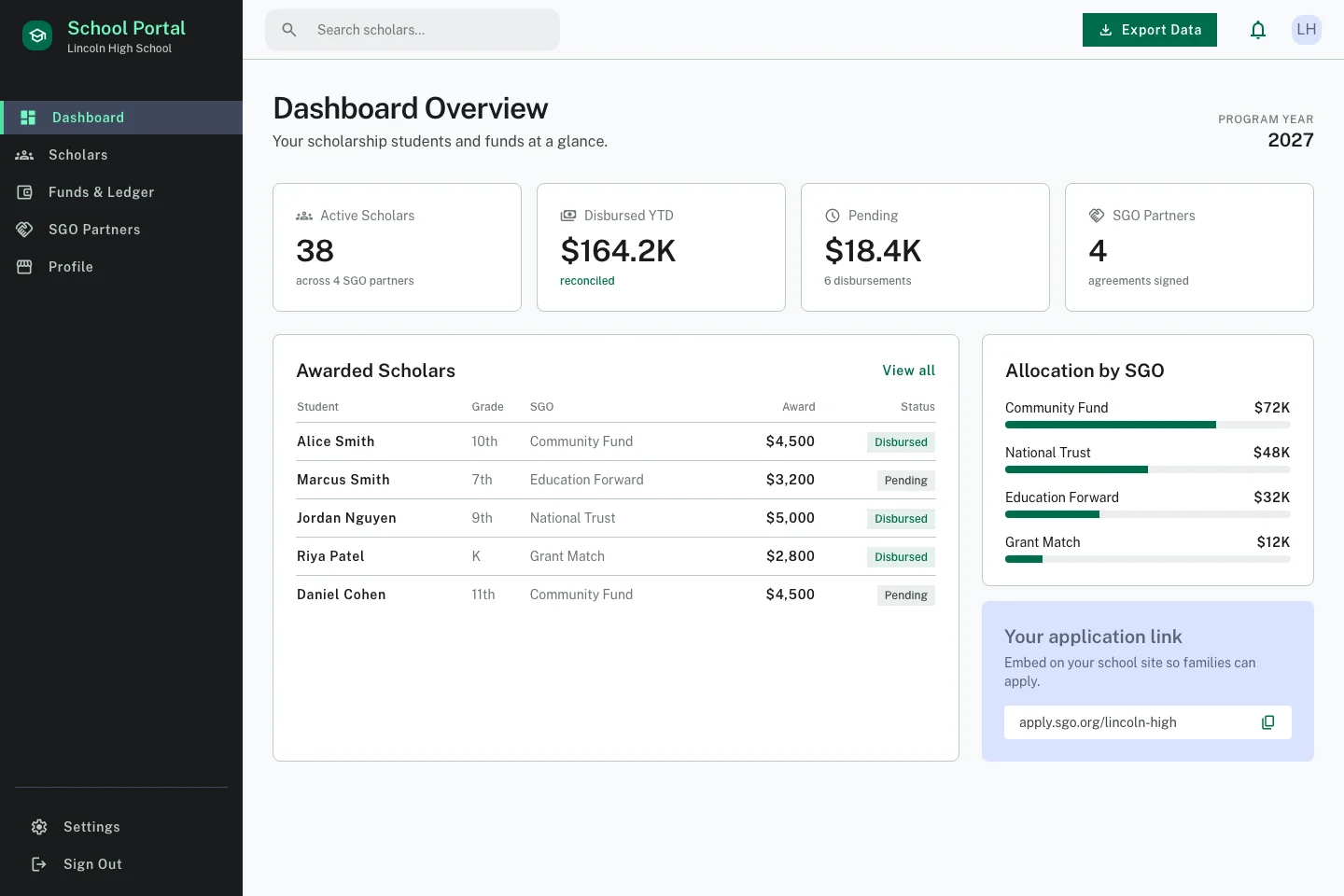Click the Community Fund allocation progress bar
Screen dimensions: 1344x896
point(1148,425)
